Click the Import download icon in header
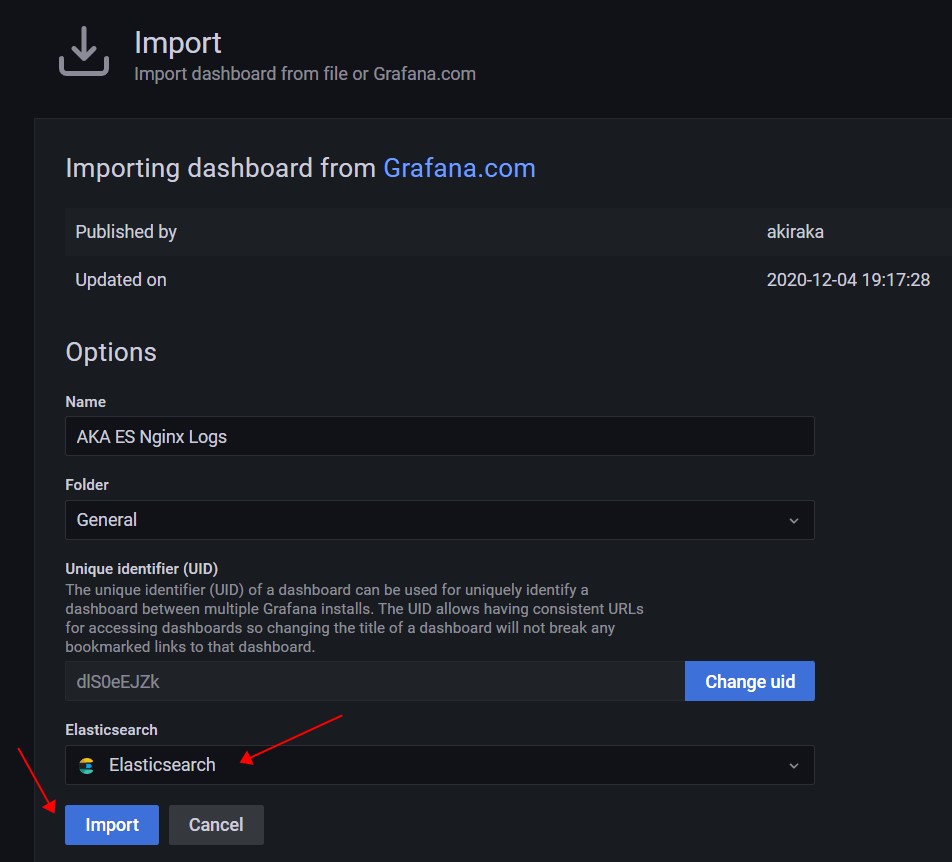Viewport: 952px width, 862px height. point(84,52)
